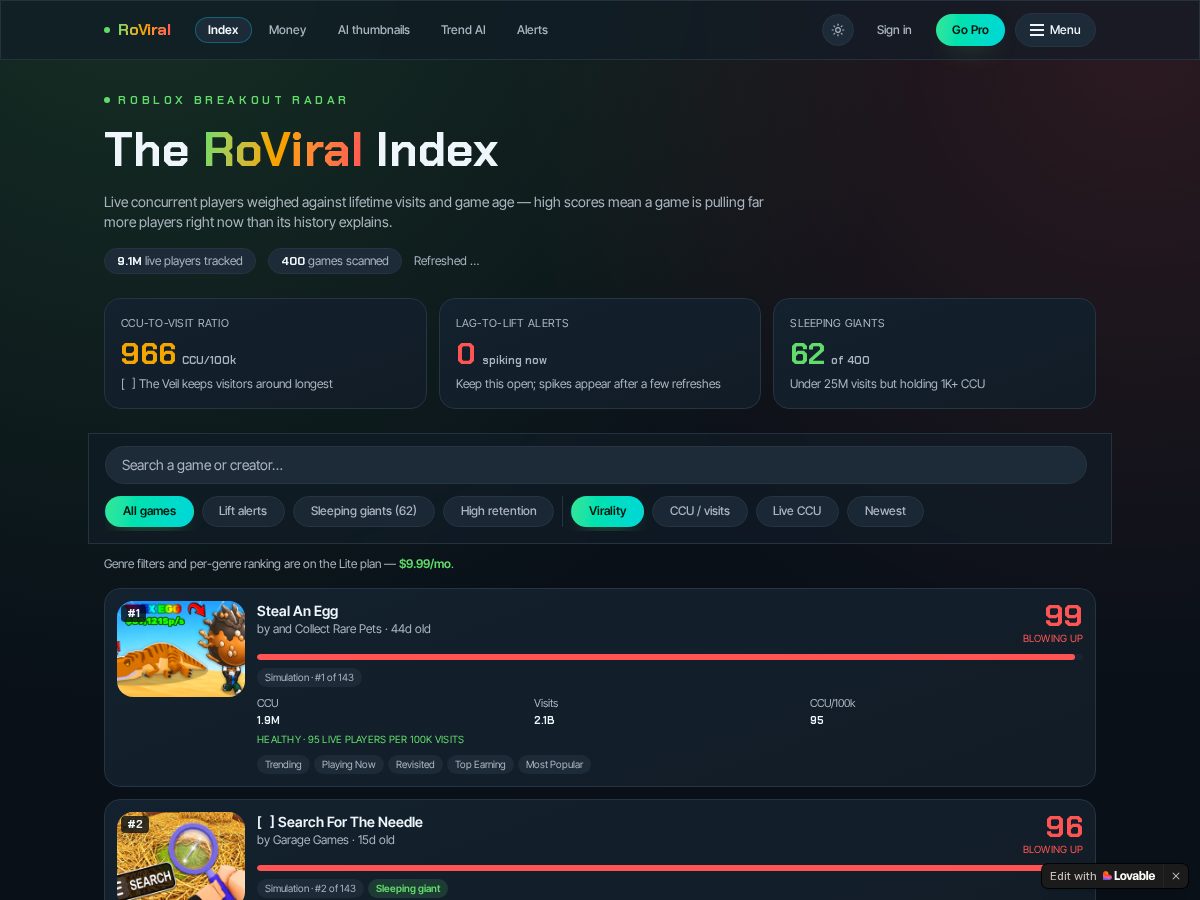Image resolution: width=1200 pixels, height=900 pixels.
Task: Click the #1 rank badge
Action: point(134,613)
